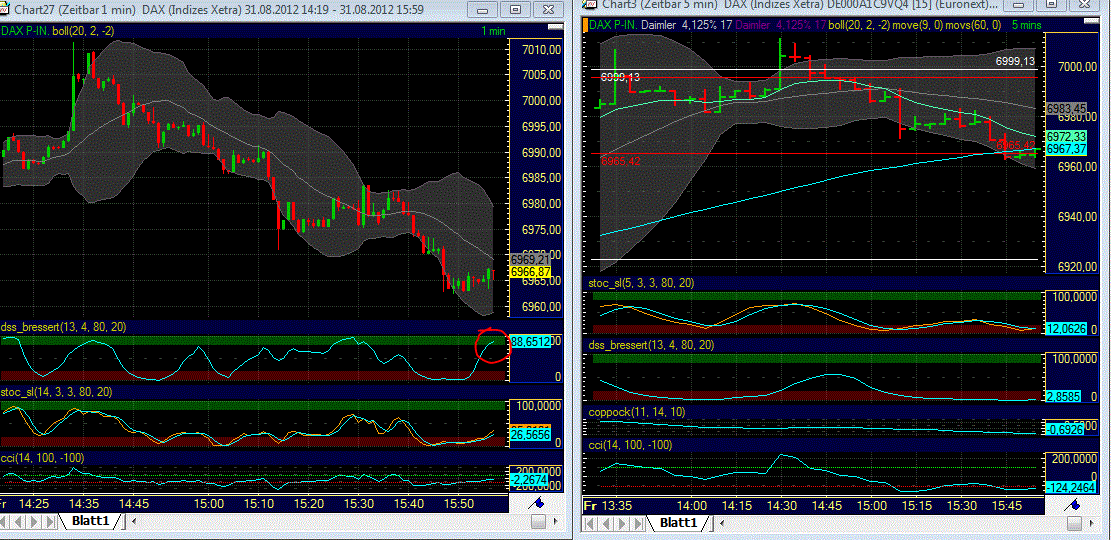
Task: Click Chart27 horizontal scrollbar thumb
Action: tap(538, 522)
